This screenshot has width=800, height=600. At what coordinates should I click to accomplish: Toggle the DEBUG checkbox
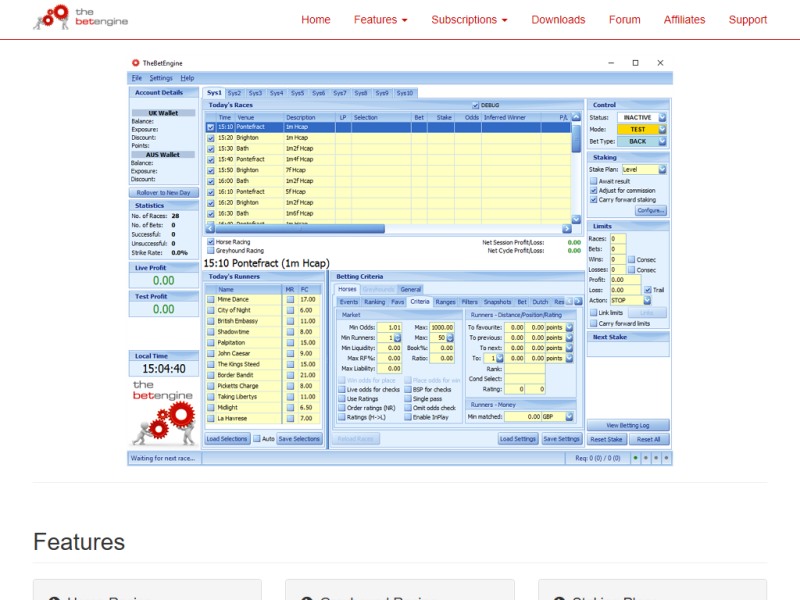click(476, 105)
